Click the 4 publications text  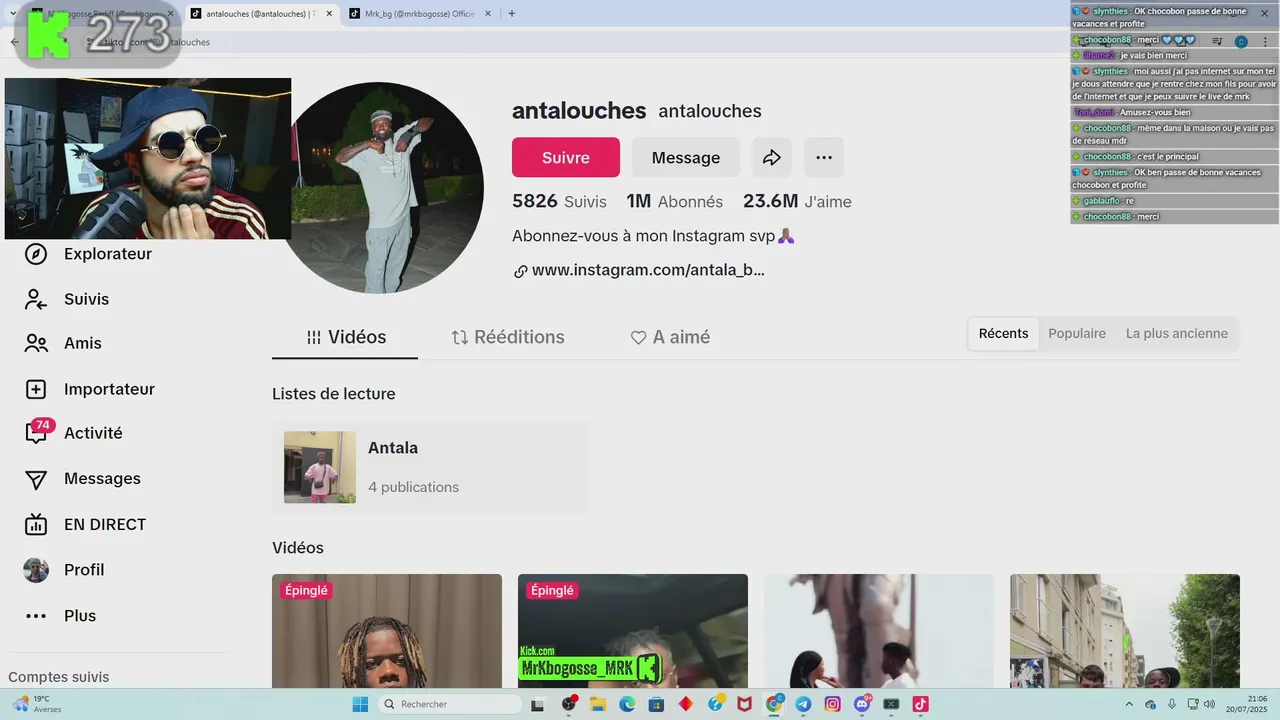[x=414, y=487]
